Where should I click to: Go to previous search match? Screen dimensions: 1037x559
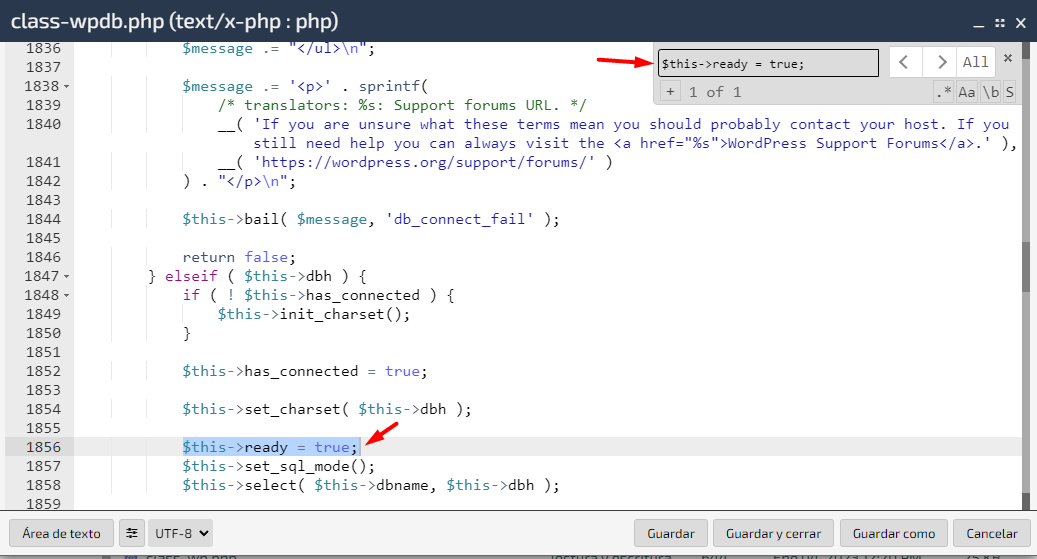coord(904,62)
